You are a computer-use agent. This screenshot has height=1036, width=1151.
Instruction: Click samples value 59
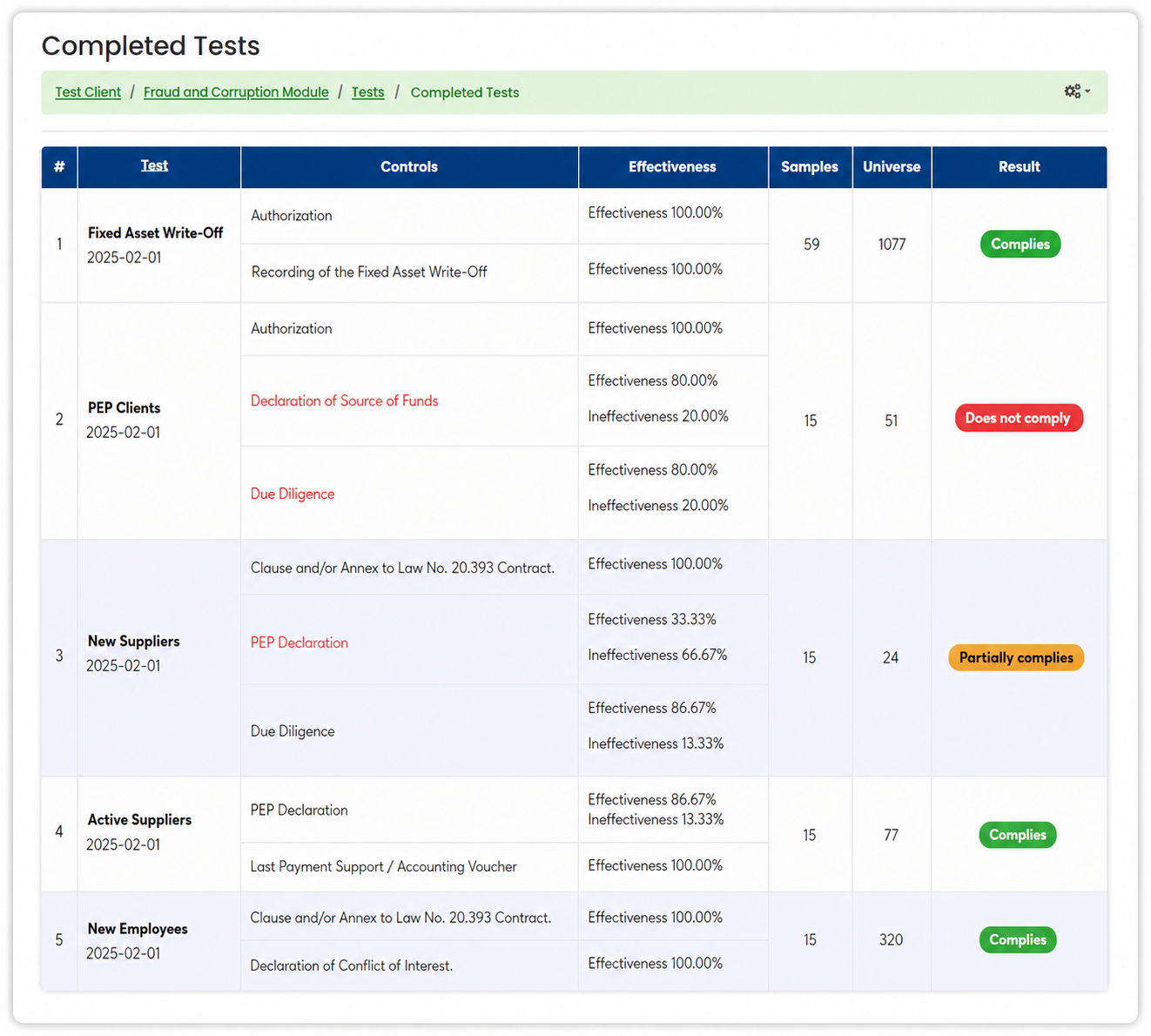point(811,245)
